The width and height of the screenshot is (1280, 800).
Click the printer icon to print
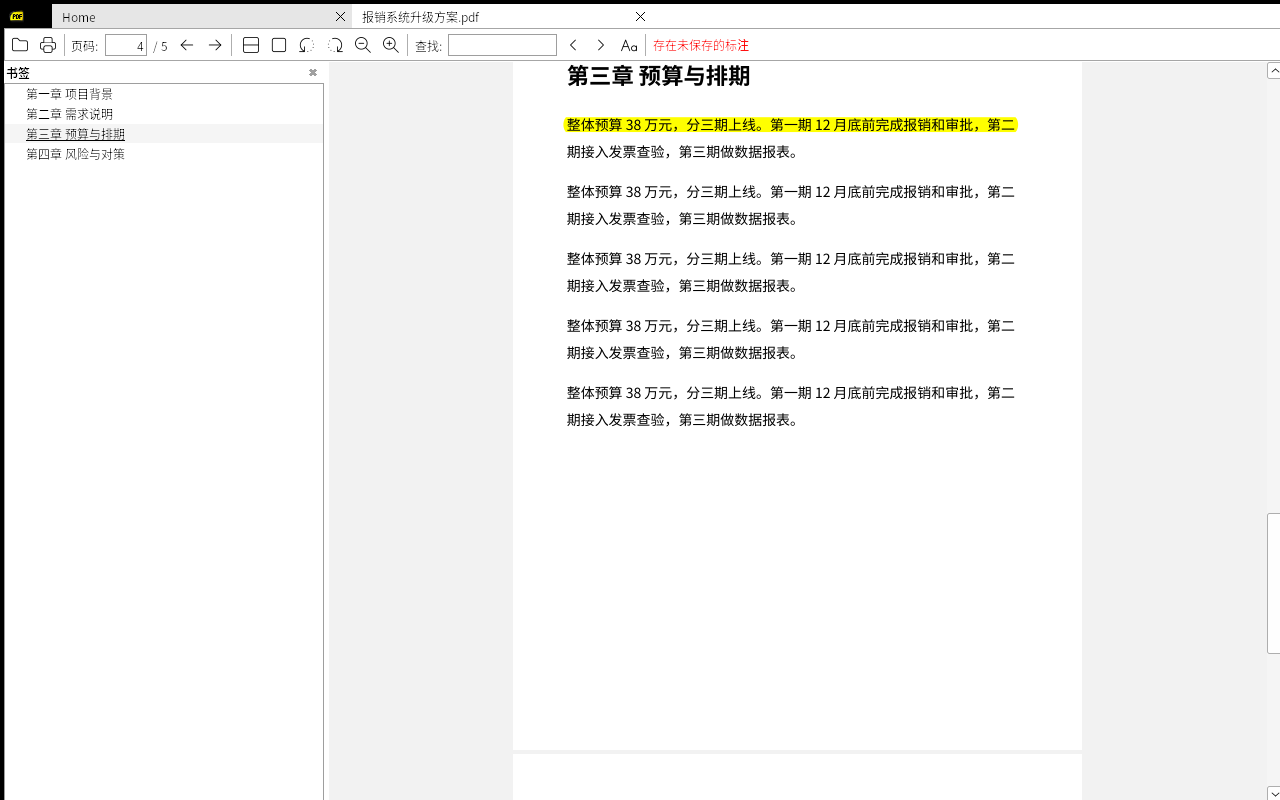tap(47, 45)
